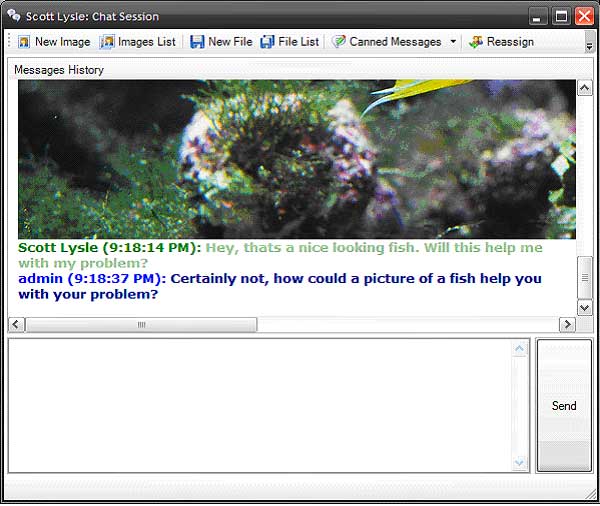This screenshot has height=506, width=600.
Task: Focus the message input text box
Action: [260, 406]
